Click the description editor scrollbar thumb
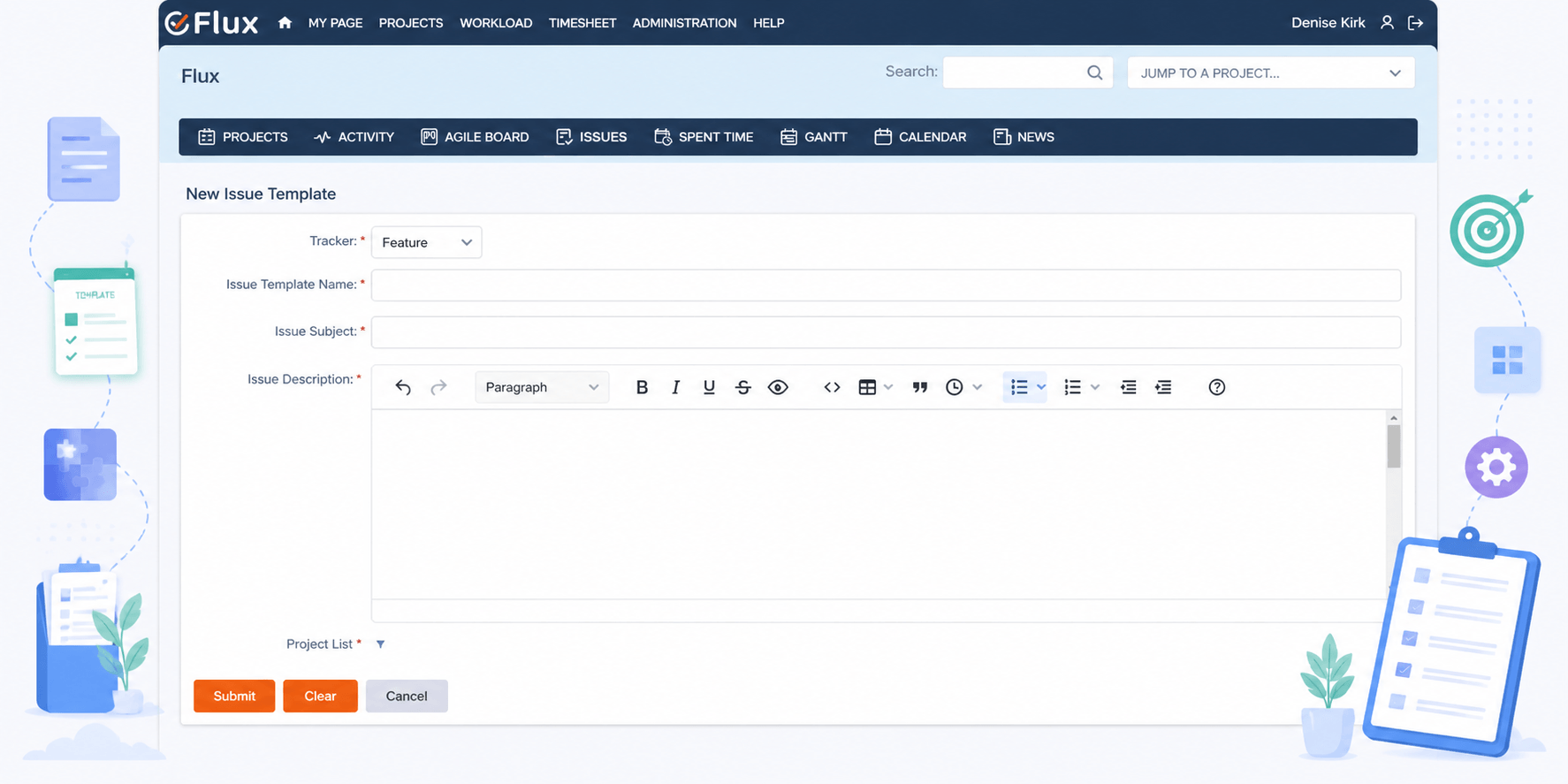 [1394, 446]
